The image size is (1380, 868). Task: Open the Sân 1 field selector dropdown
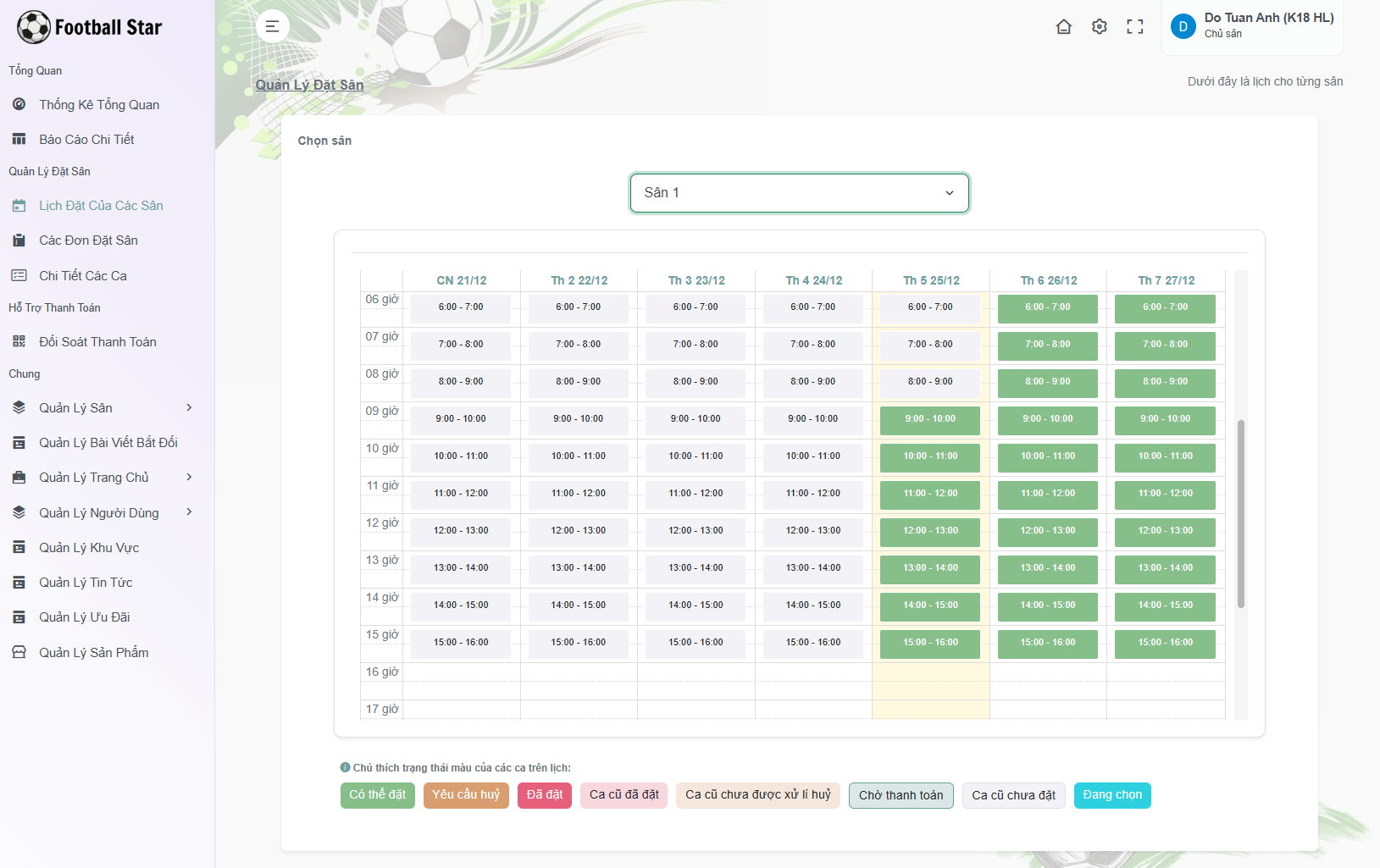point(799,192)
